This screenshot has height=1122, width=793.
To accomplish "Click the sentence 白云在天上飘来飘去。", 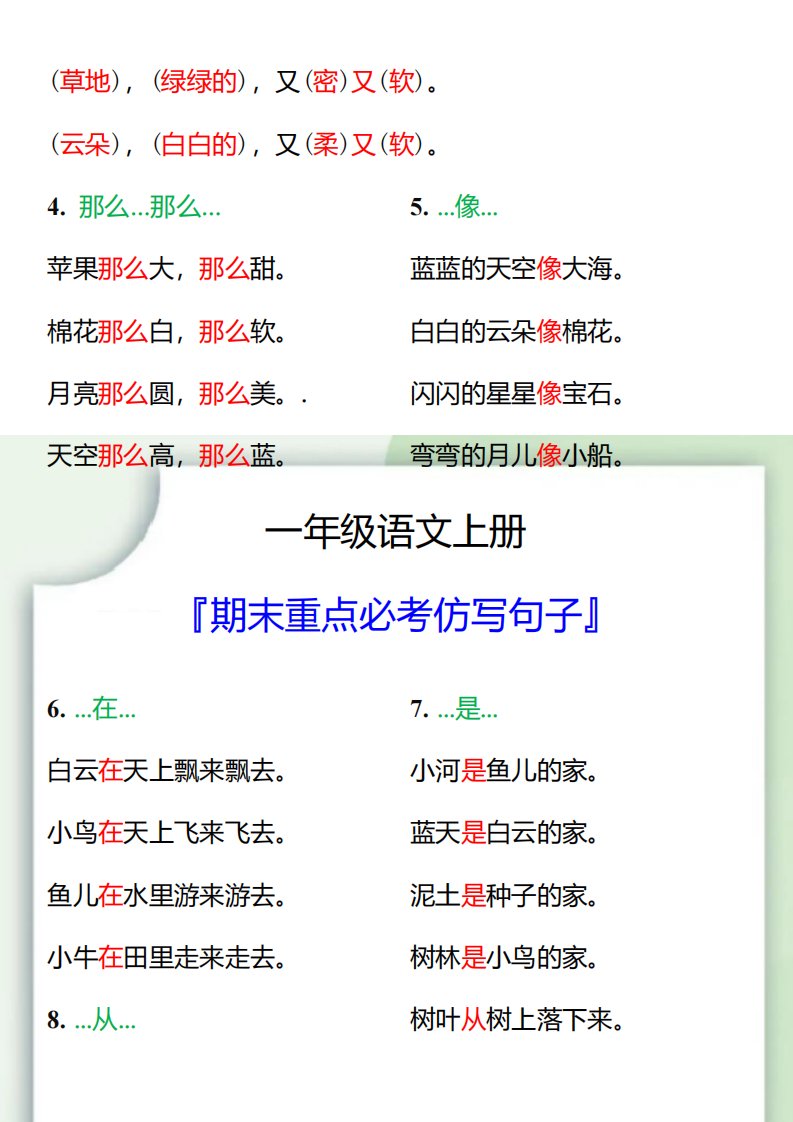I will coord(167,772).
